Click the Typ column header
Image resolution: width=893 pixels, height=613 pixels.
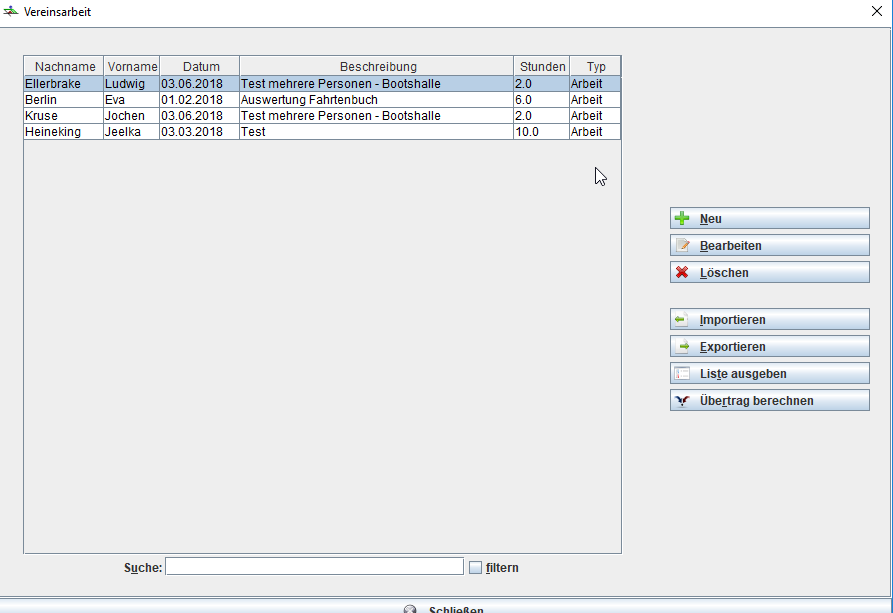coord(596,67)
